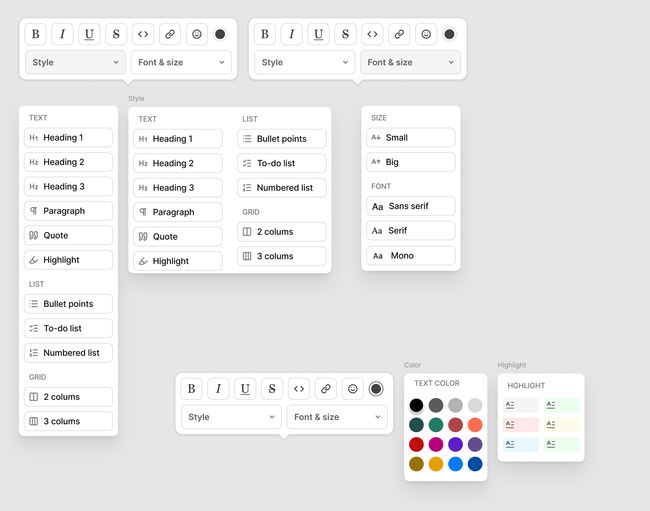
Task: Click the Sans serif font option
Action: click(411, 206)
